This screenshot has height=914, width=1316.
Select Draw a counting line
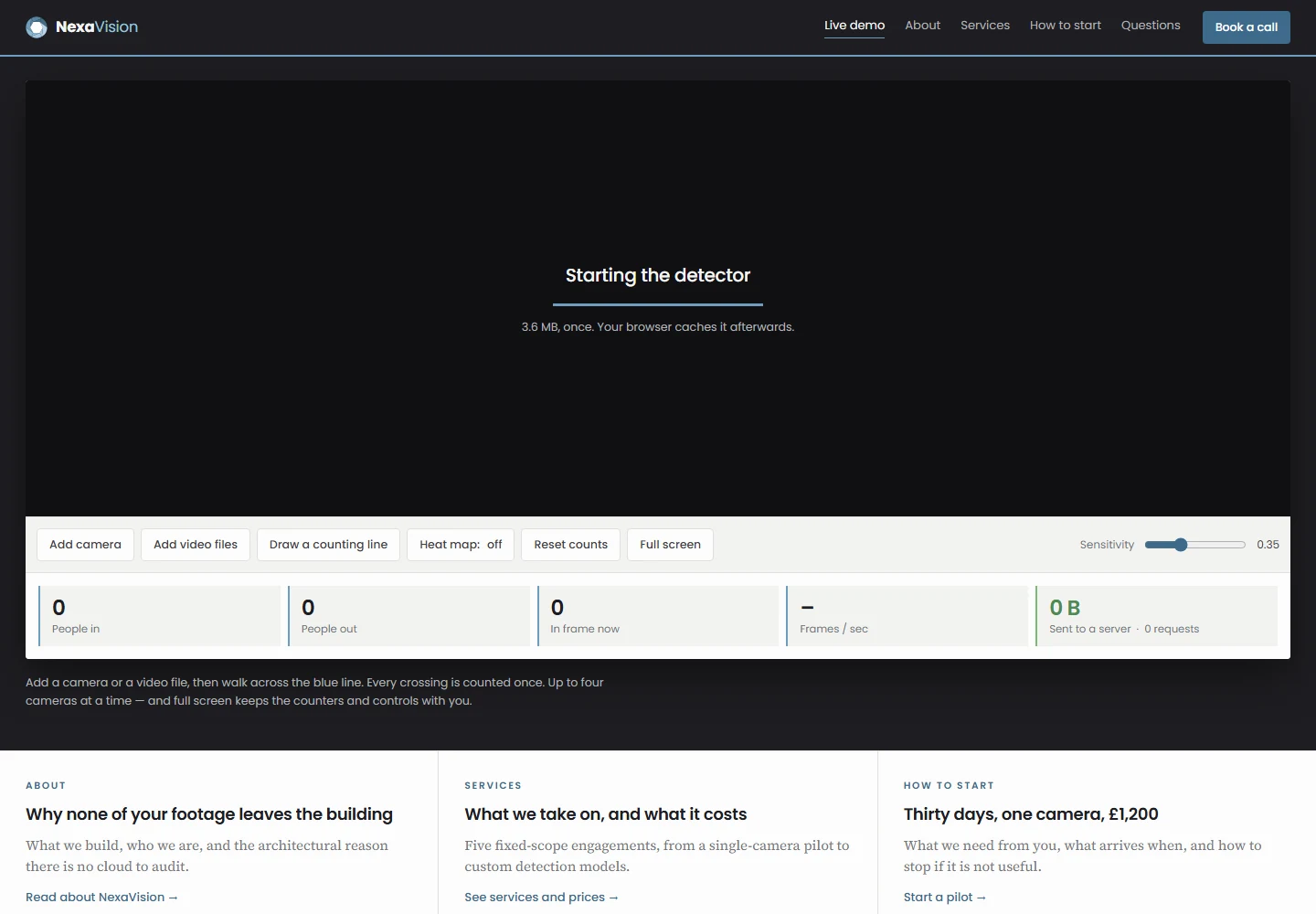tap(328, 545)
